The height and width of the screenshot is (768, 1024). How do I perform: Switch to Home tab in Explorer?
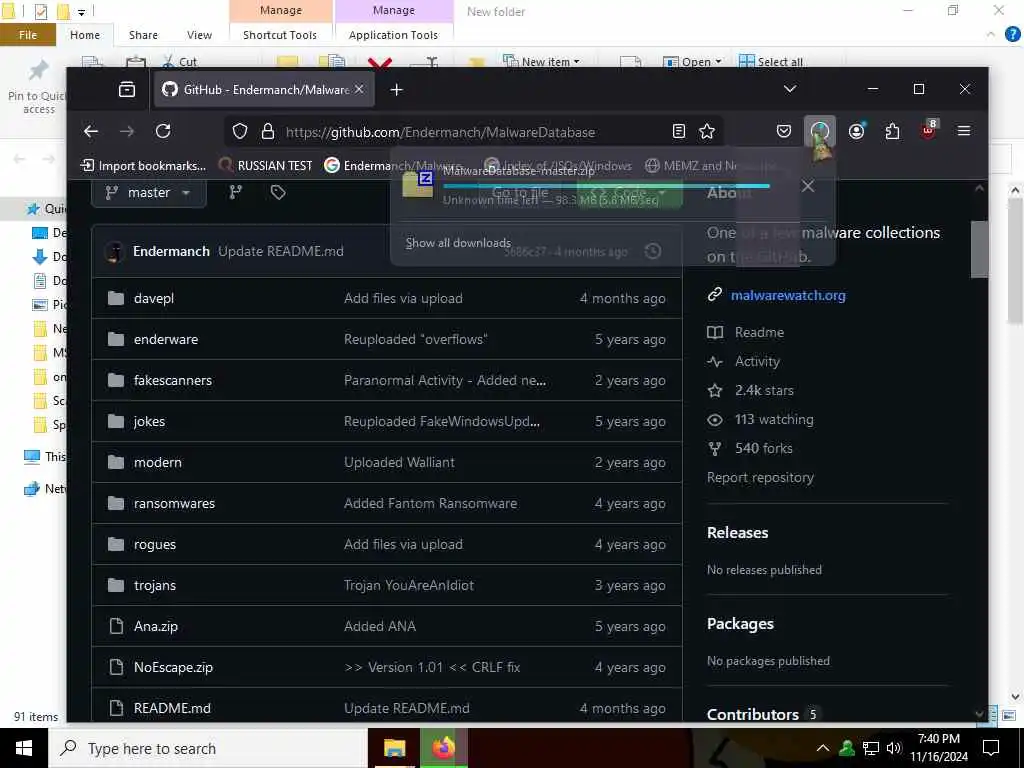85,35
